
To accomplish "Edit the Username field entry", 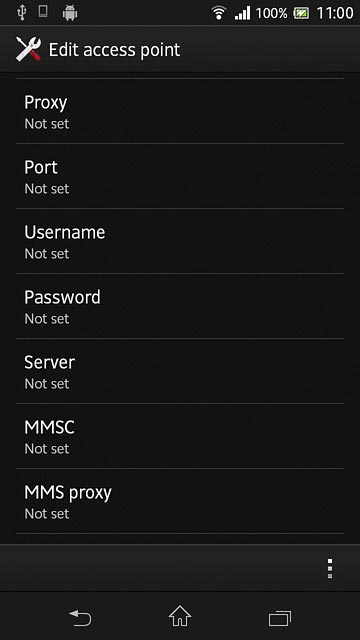I will tap(180, 241).
